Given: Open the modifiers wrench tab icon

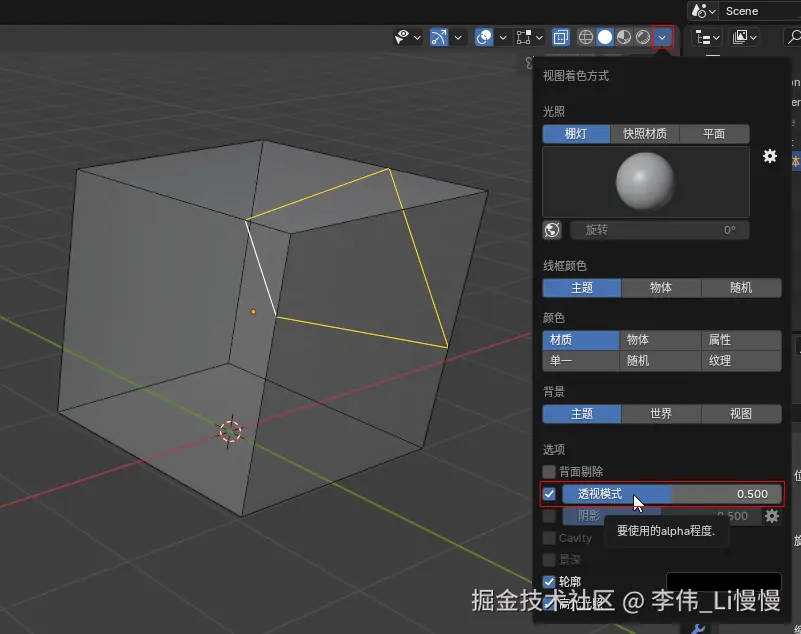Looking at the screenshot, I should pos(698,629).
